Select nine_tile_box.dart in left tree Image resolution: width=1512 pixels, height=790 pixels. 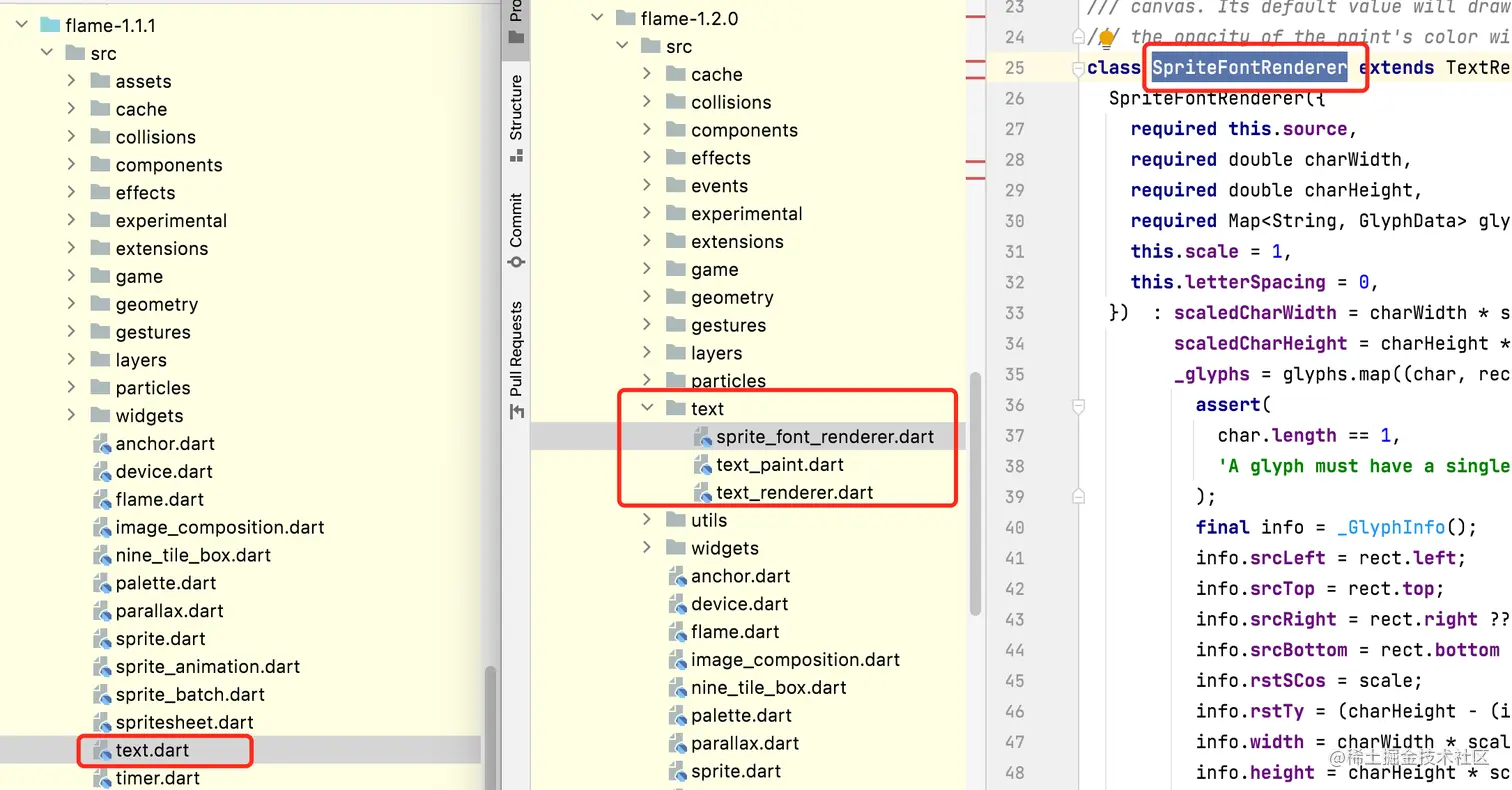(x=193, y=555)
